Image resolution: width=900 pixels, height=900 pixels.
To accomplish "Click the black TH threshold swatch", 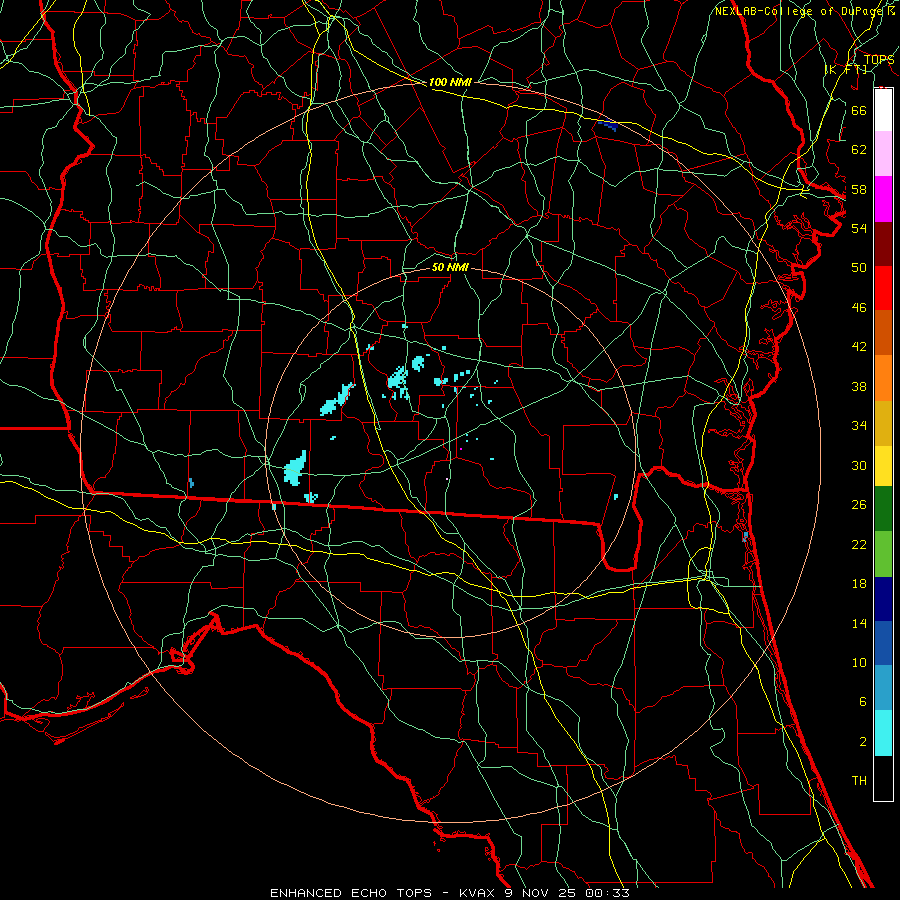I will click(883, 778).
